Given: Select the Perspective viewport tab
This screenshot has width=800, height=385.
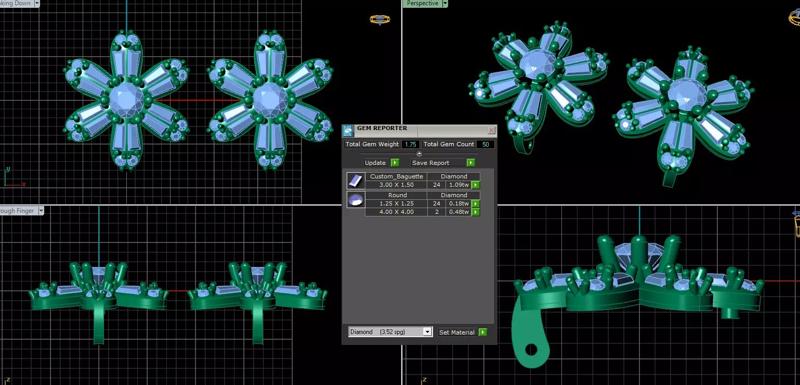Looking at the screenshot, I should tap(422, 3).
